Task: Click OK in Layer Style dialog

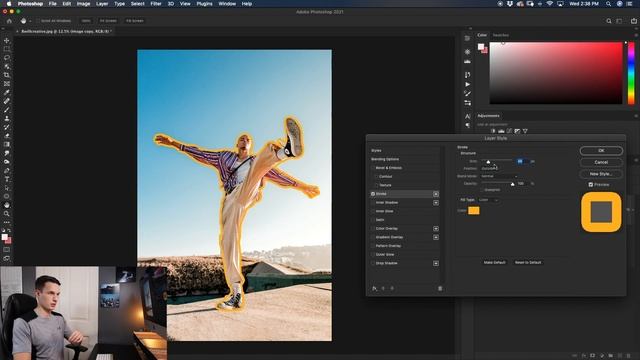Action: click(601, 151)
